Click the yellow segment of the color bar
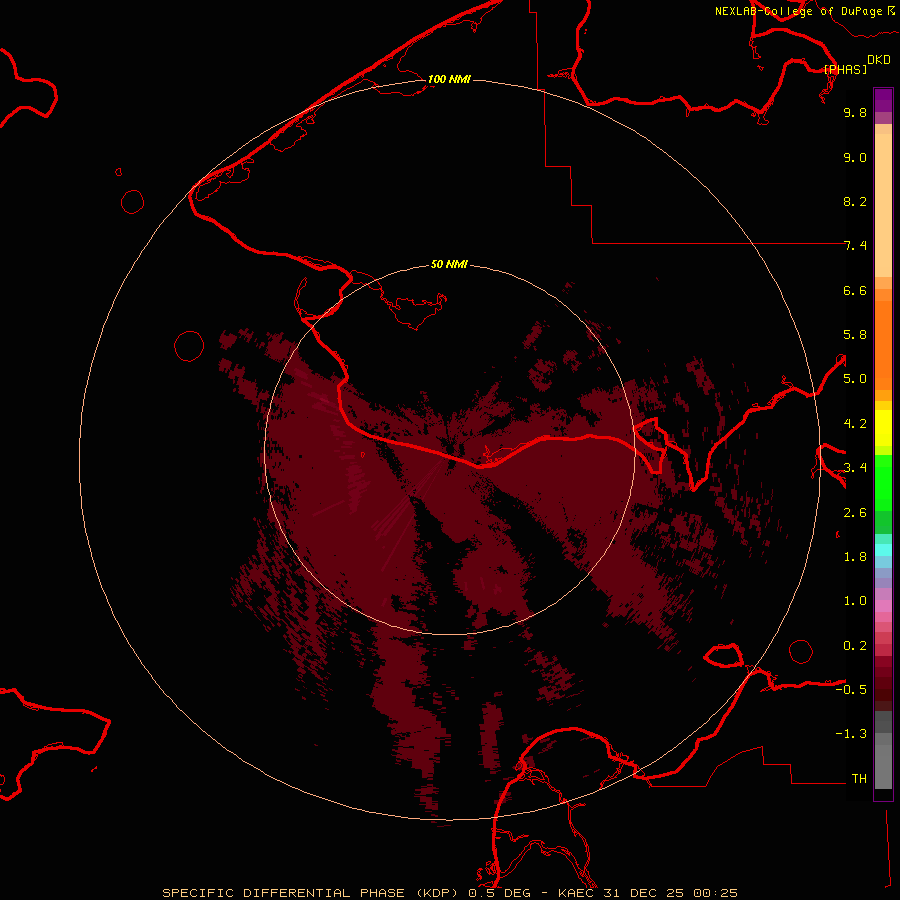This screenshot has width=900, height=900. 883,428
